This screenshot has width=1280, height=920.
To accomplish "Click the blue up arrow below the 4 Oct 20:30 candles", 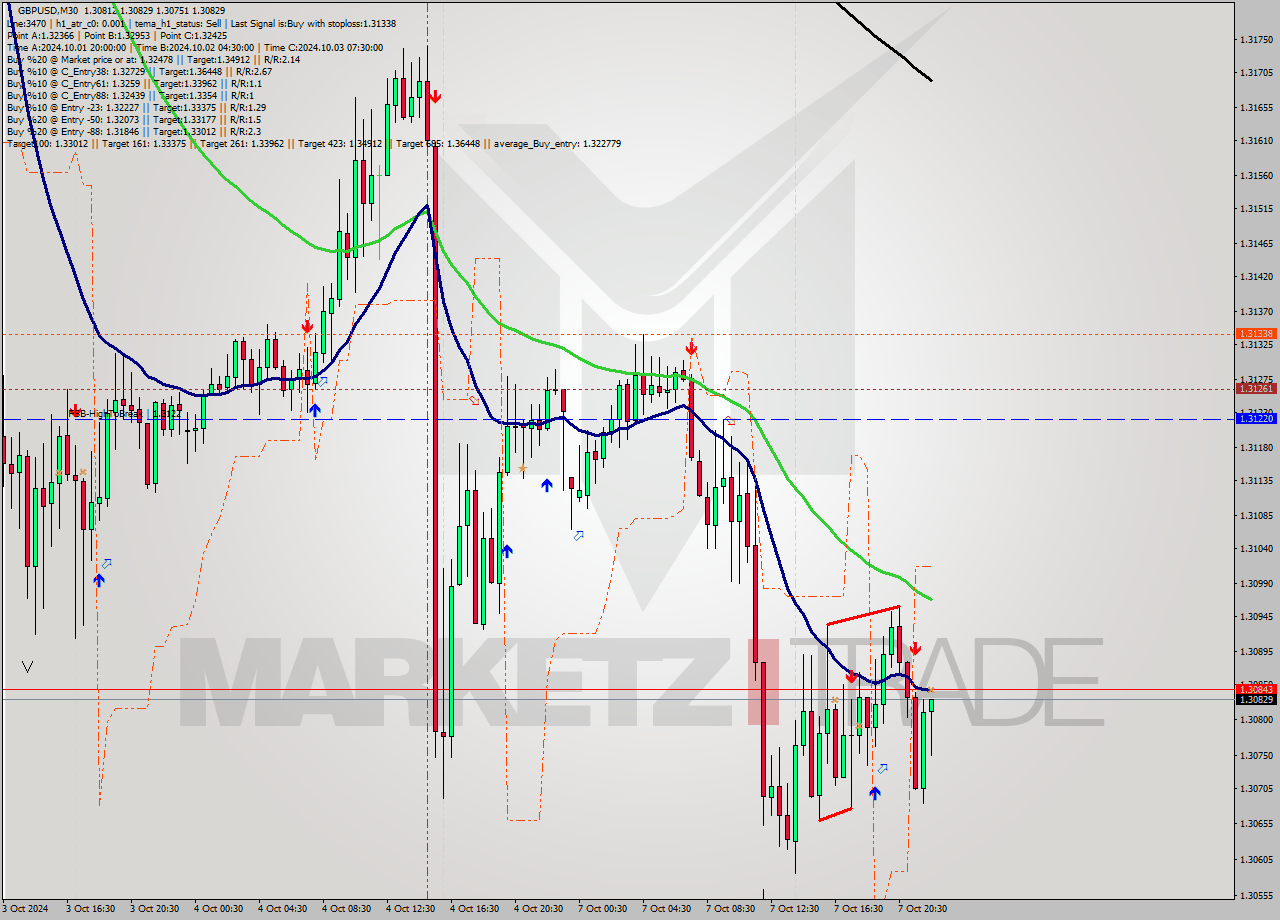I will click(x=547, y=486).
